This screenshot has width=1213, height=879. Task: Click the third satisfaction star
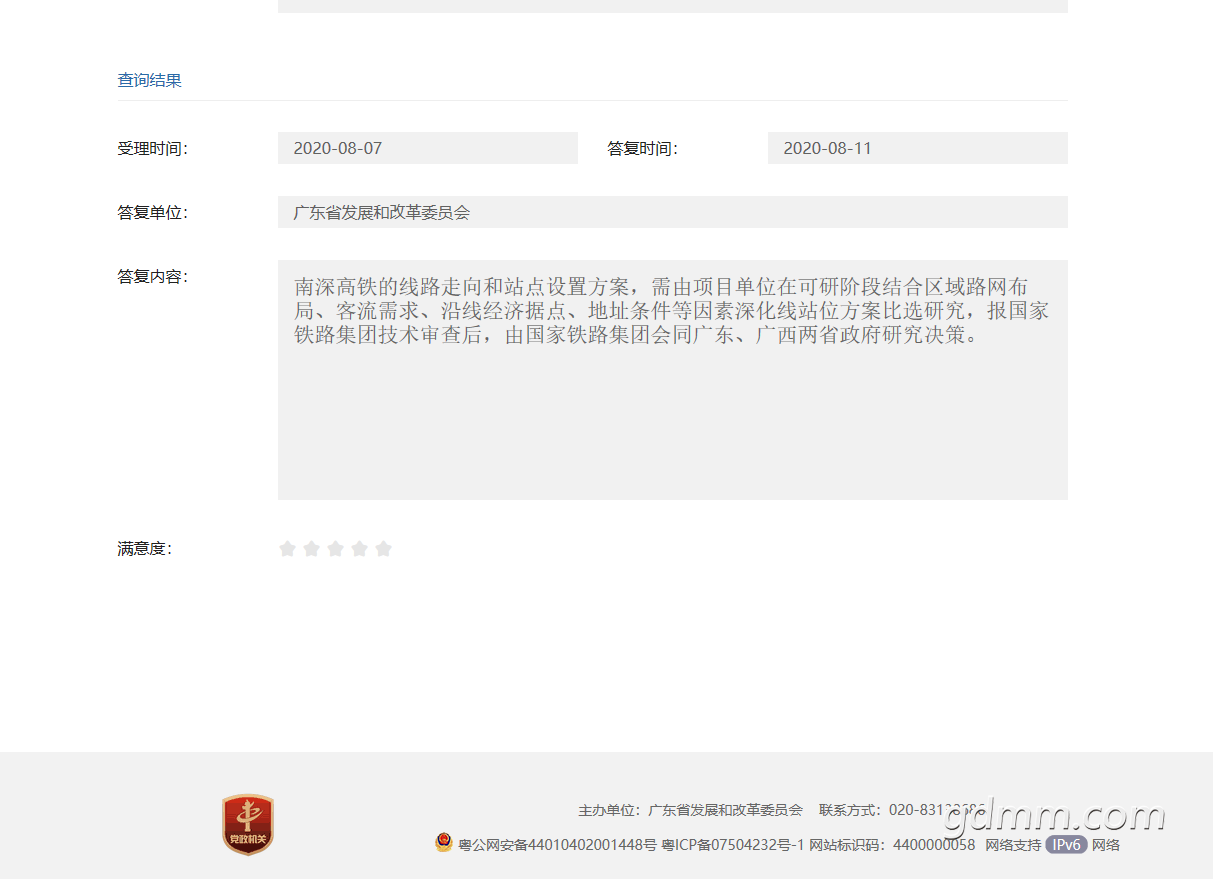[335, 548]
